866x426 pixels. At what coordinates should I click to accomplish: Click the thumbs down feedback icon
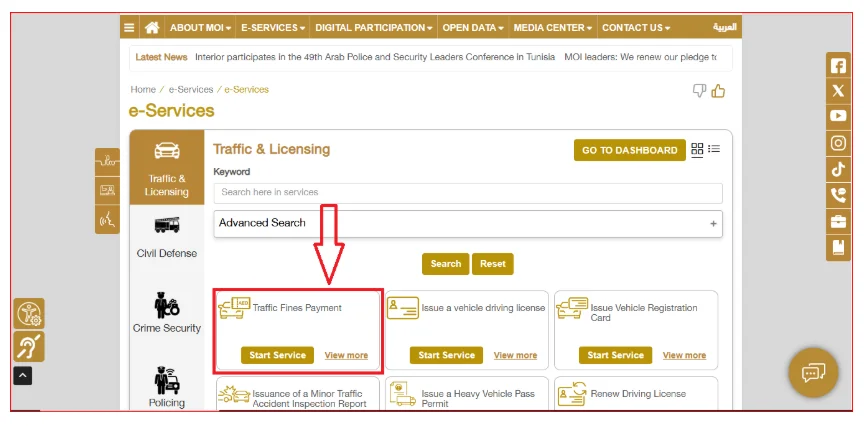coord(699,91)
